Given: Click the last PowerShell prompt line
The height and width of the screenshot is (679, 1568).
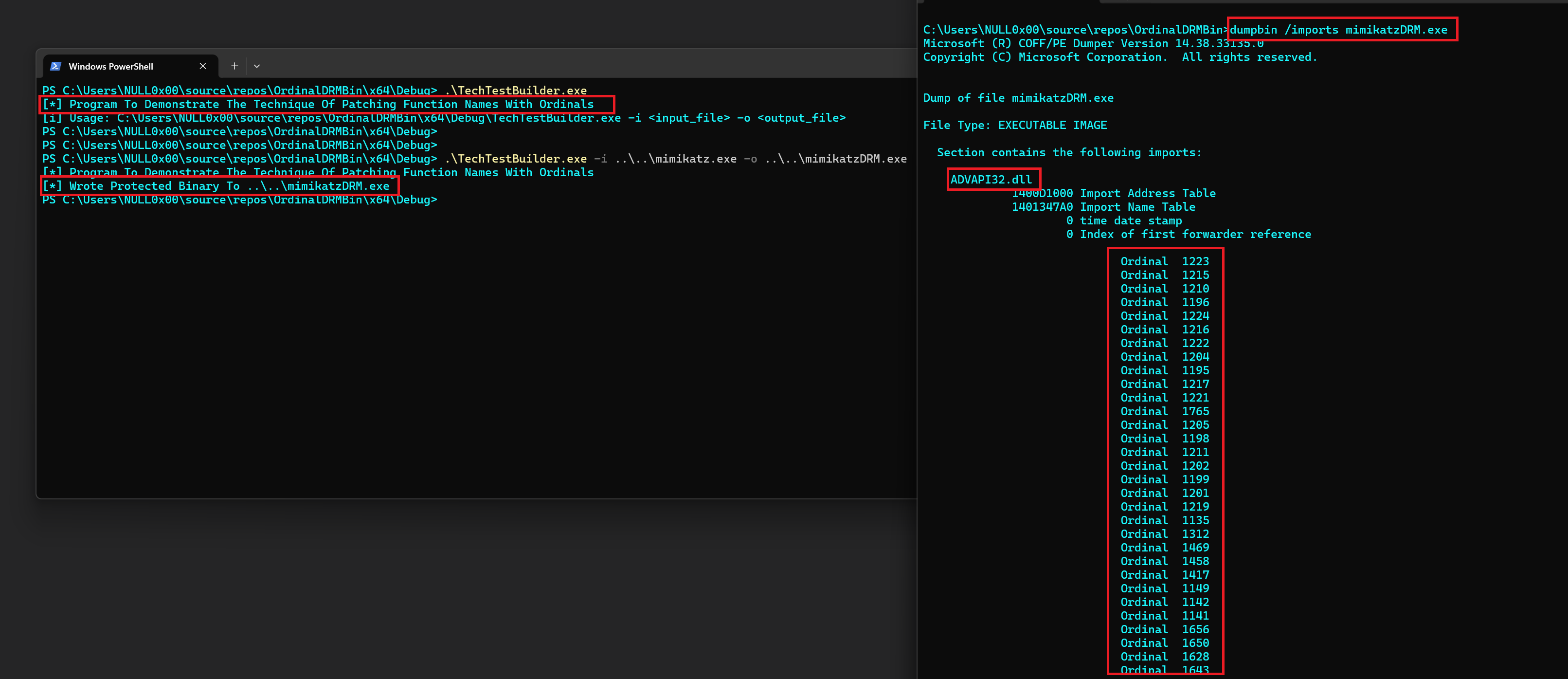Looking at the screenshot, I should 240,200.
